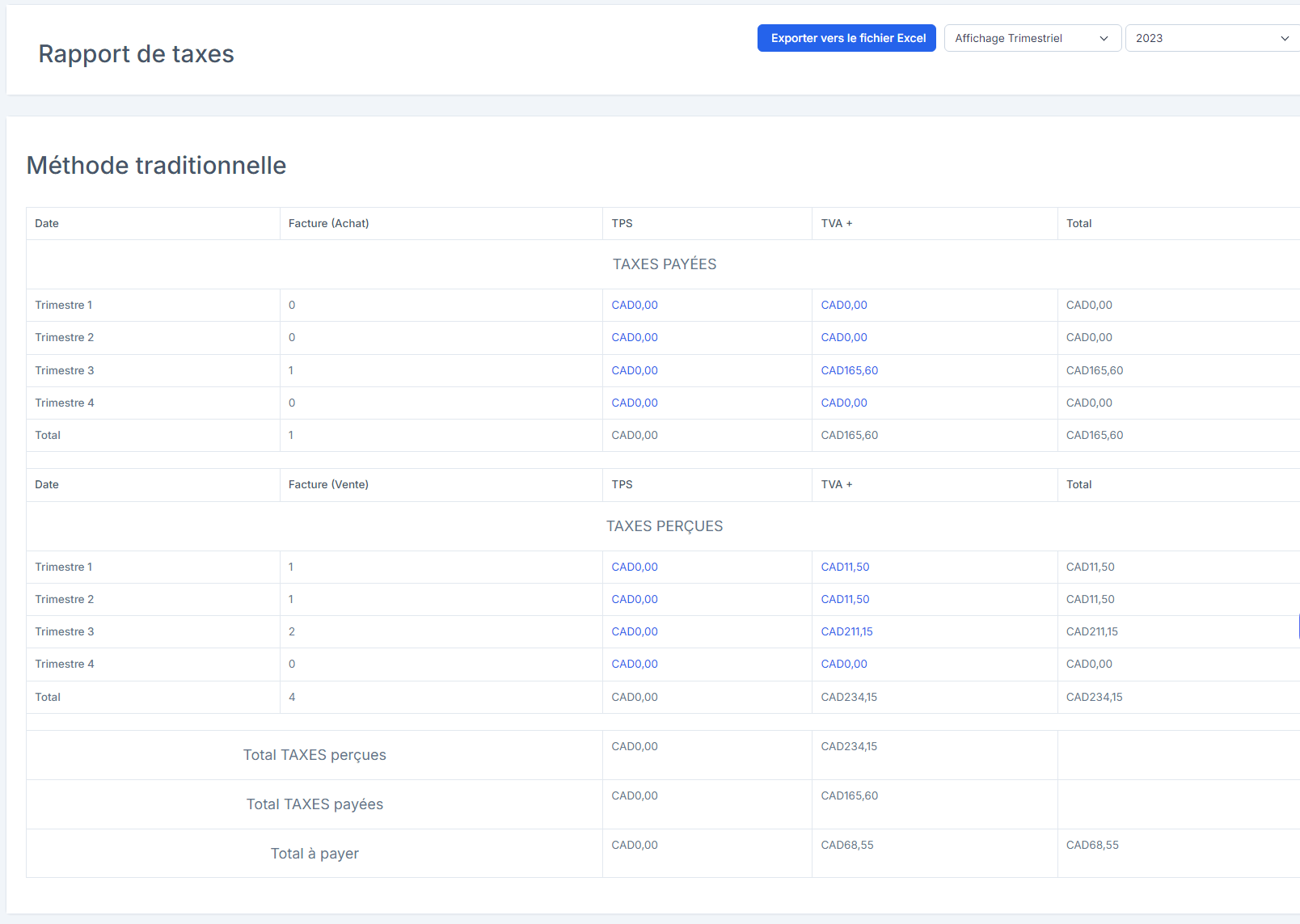Click the CAD68,55 total in Total à payer
1300x924 pixels.
1092,845
